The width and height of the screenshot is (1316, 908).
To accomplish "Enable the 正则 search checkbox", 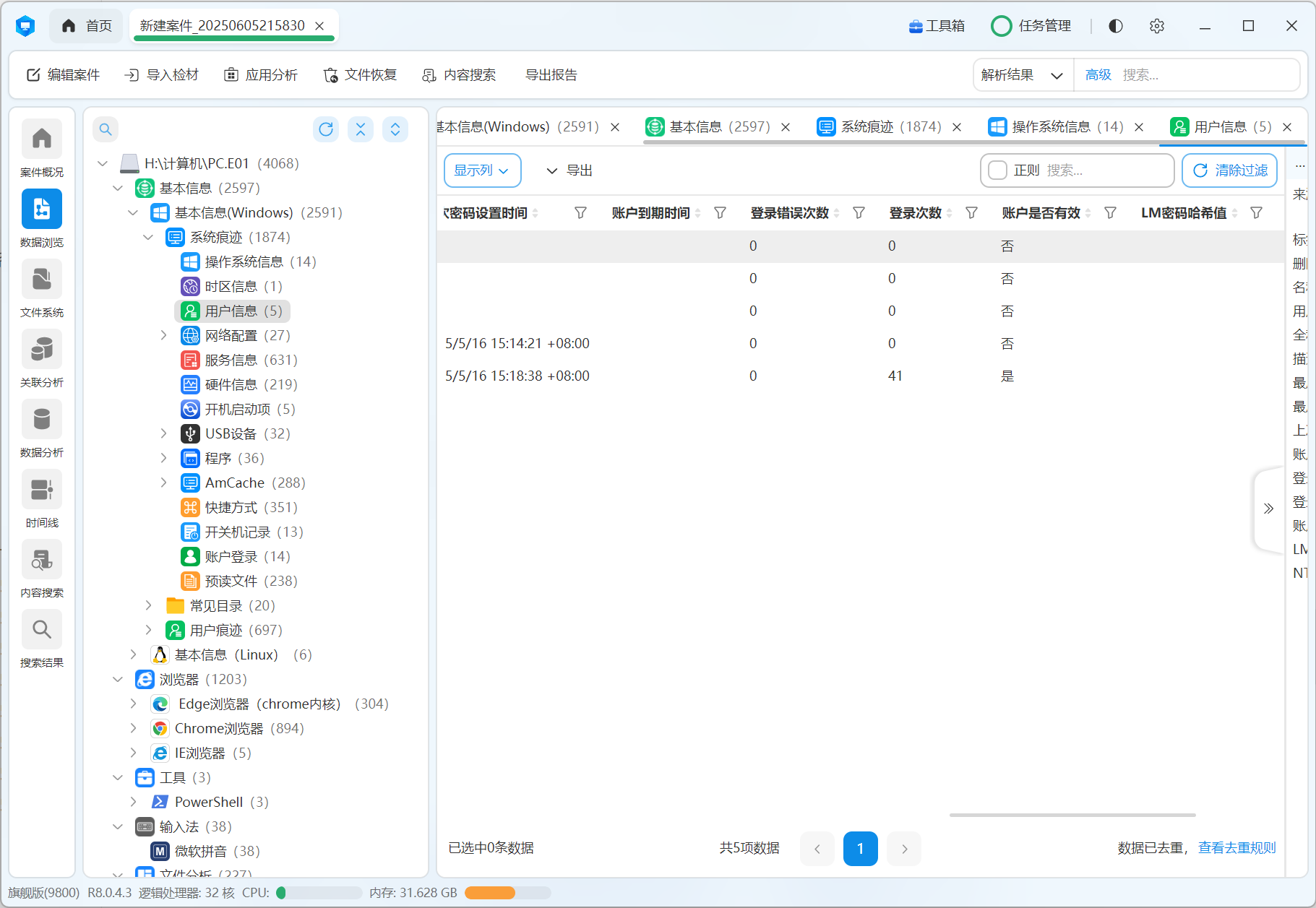I will pos(997,170).
